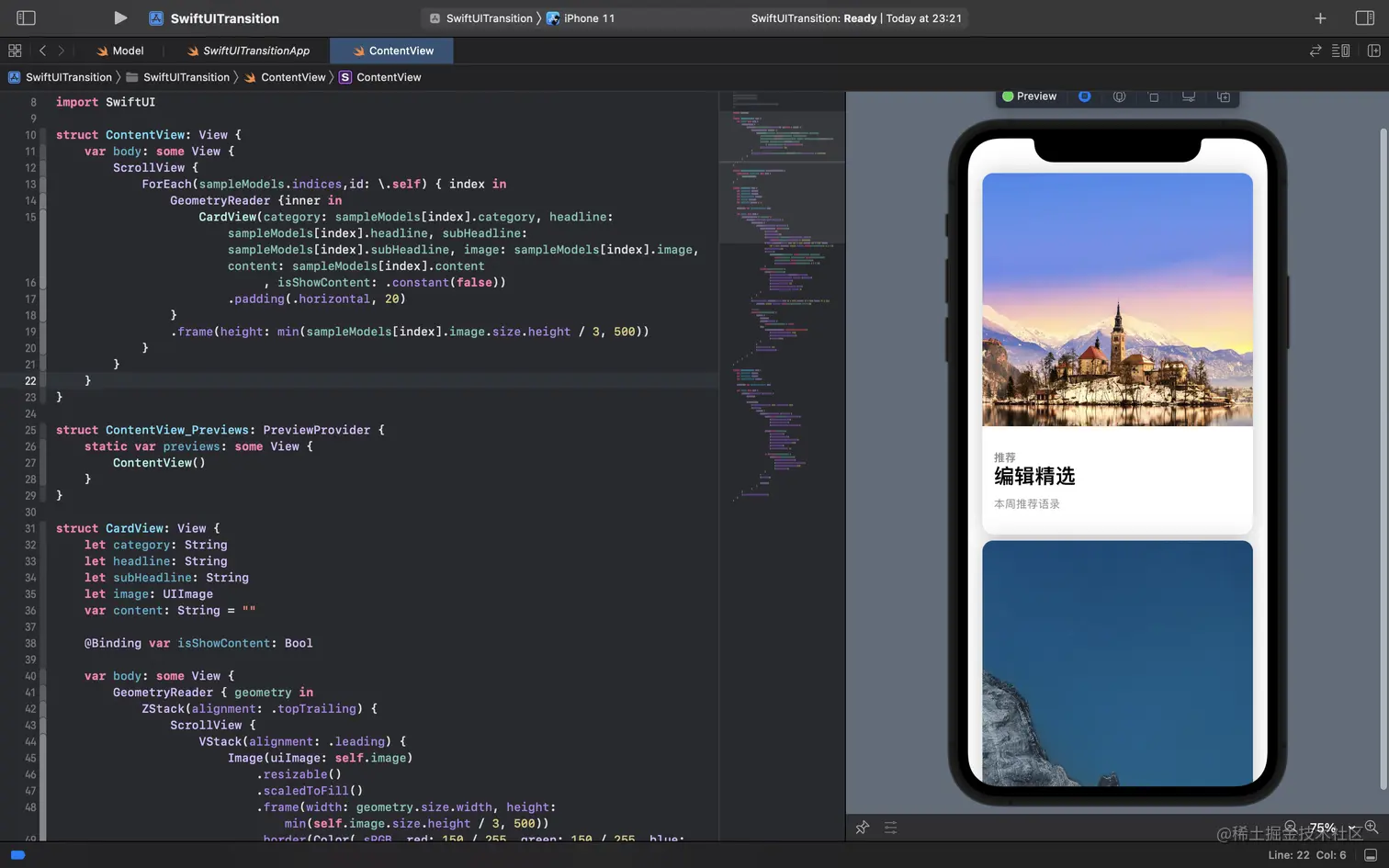Enable selectable preview mode

click(1119, 96)
